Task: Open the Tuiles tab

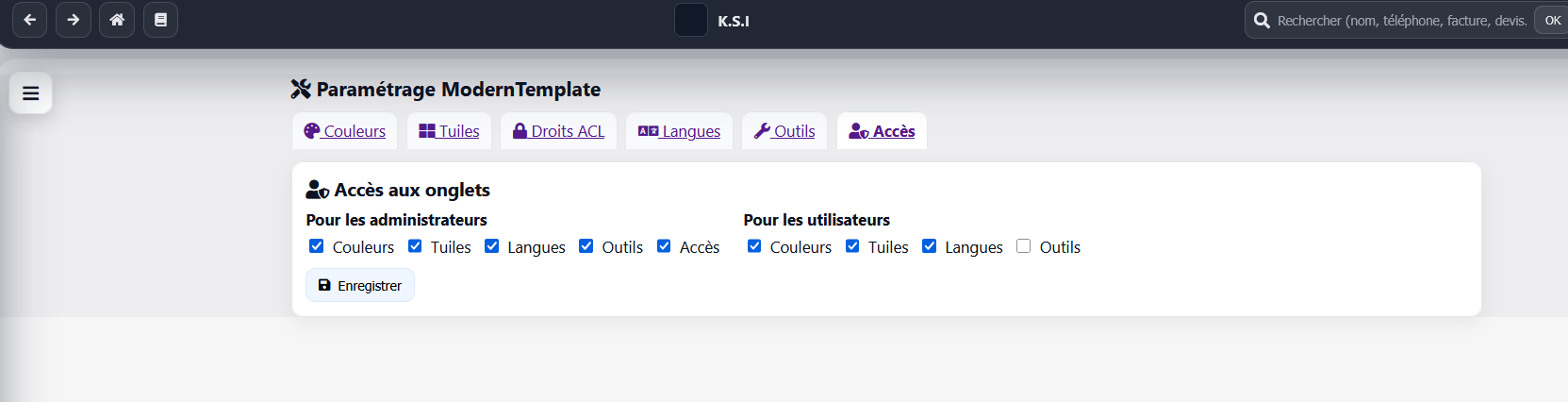Action: 449,131
